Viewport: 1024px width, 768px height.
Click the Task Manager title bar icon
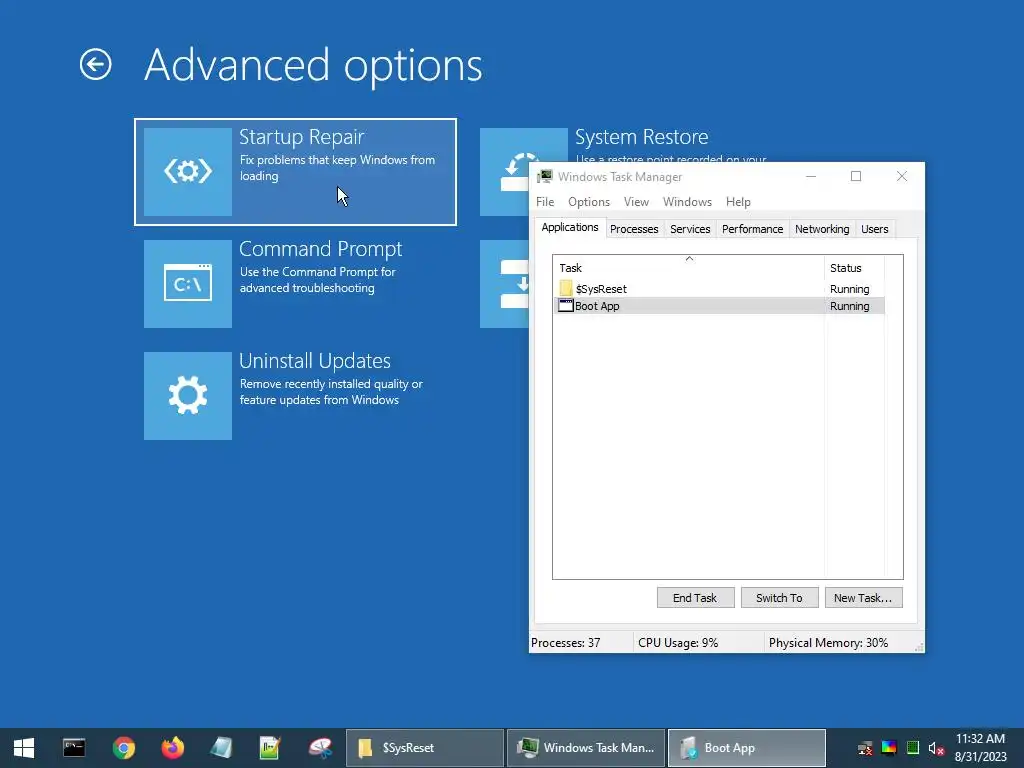(545, 176)
